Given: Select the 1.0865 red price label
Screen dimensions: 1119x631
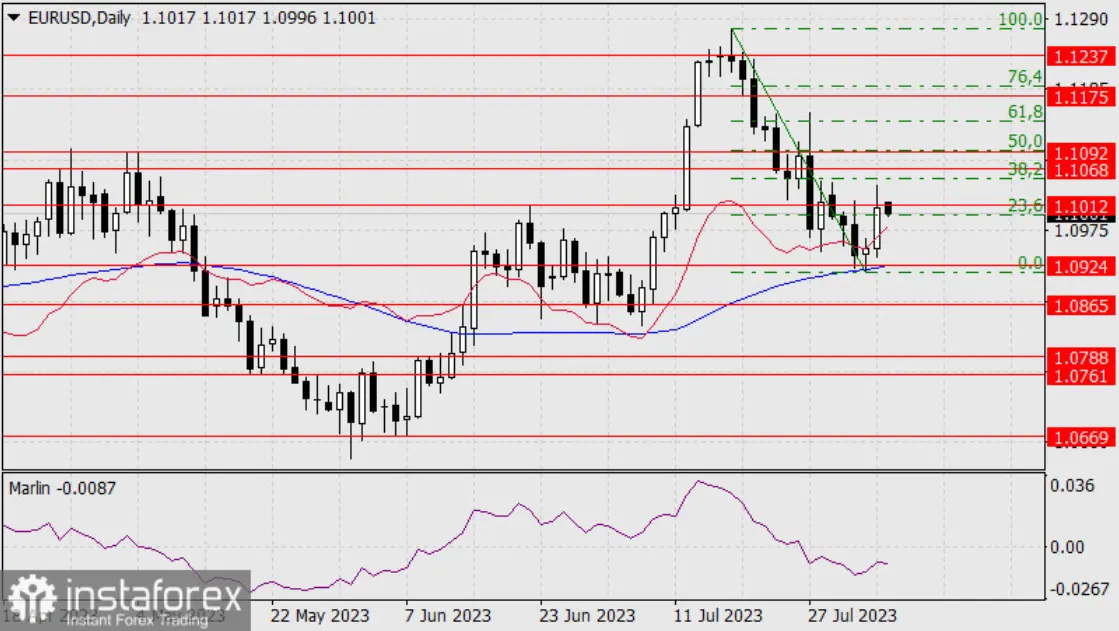Looking at the screenshot, I should [x=1079, y=305].
